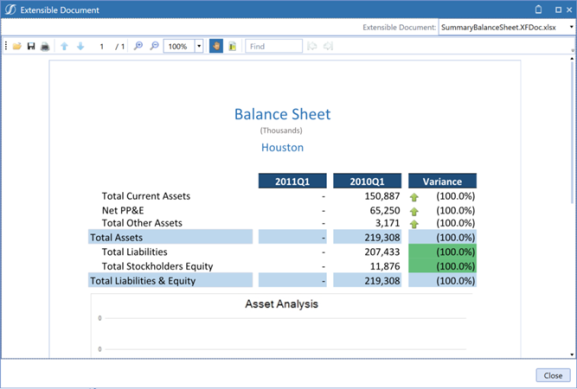Go to next page with down arrow

click(x=80, y=46)
